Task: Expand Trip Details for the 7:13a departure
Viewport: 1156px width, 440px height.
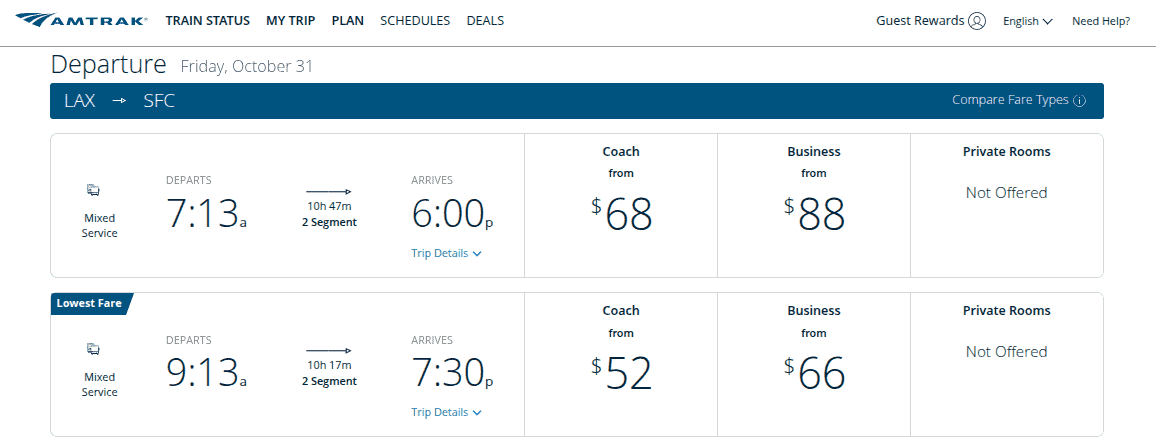Action: (x=446, y=253)
